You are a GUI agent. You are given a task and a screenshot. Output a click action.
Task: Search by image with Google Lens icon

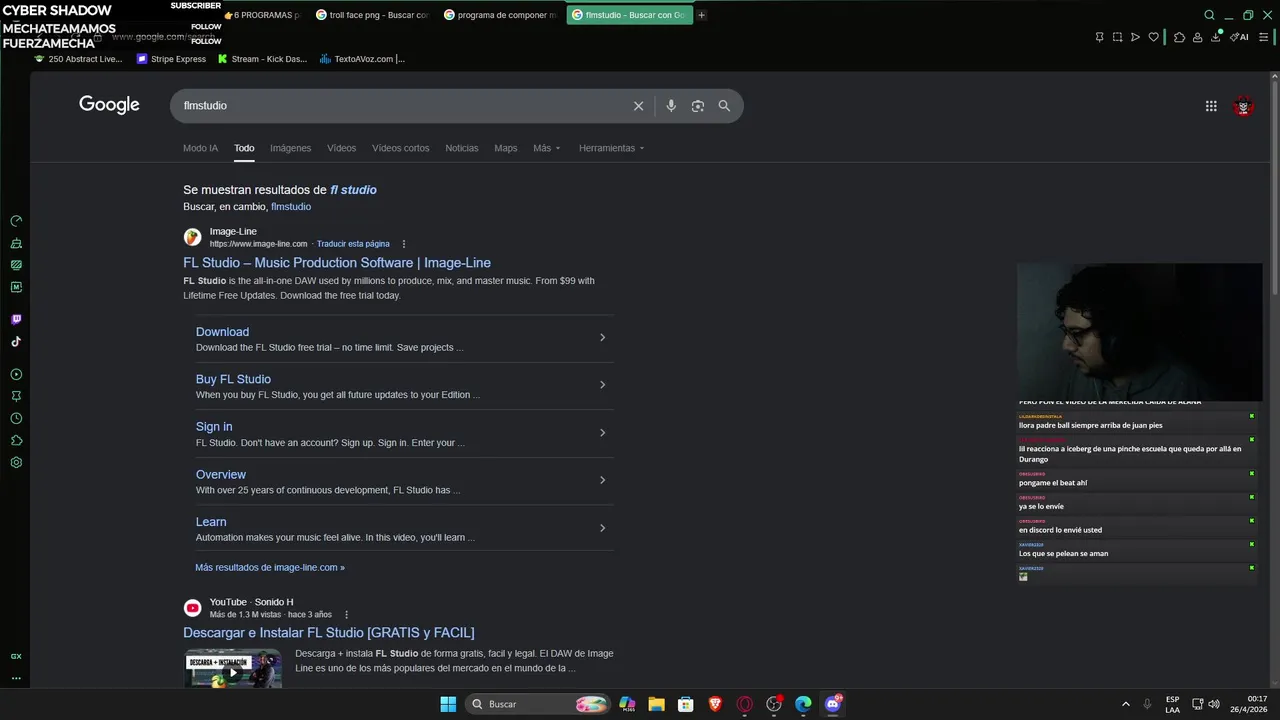[698, 106]
